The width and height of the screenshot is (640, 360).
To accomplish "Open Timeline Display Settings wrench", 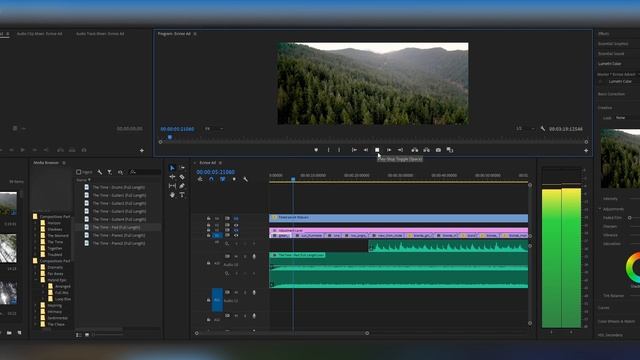I will point(245,179).
